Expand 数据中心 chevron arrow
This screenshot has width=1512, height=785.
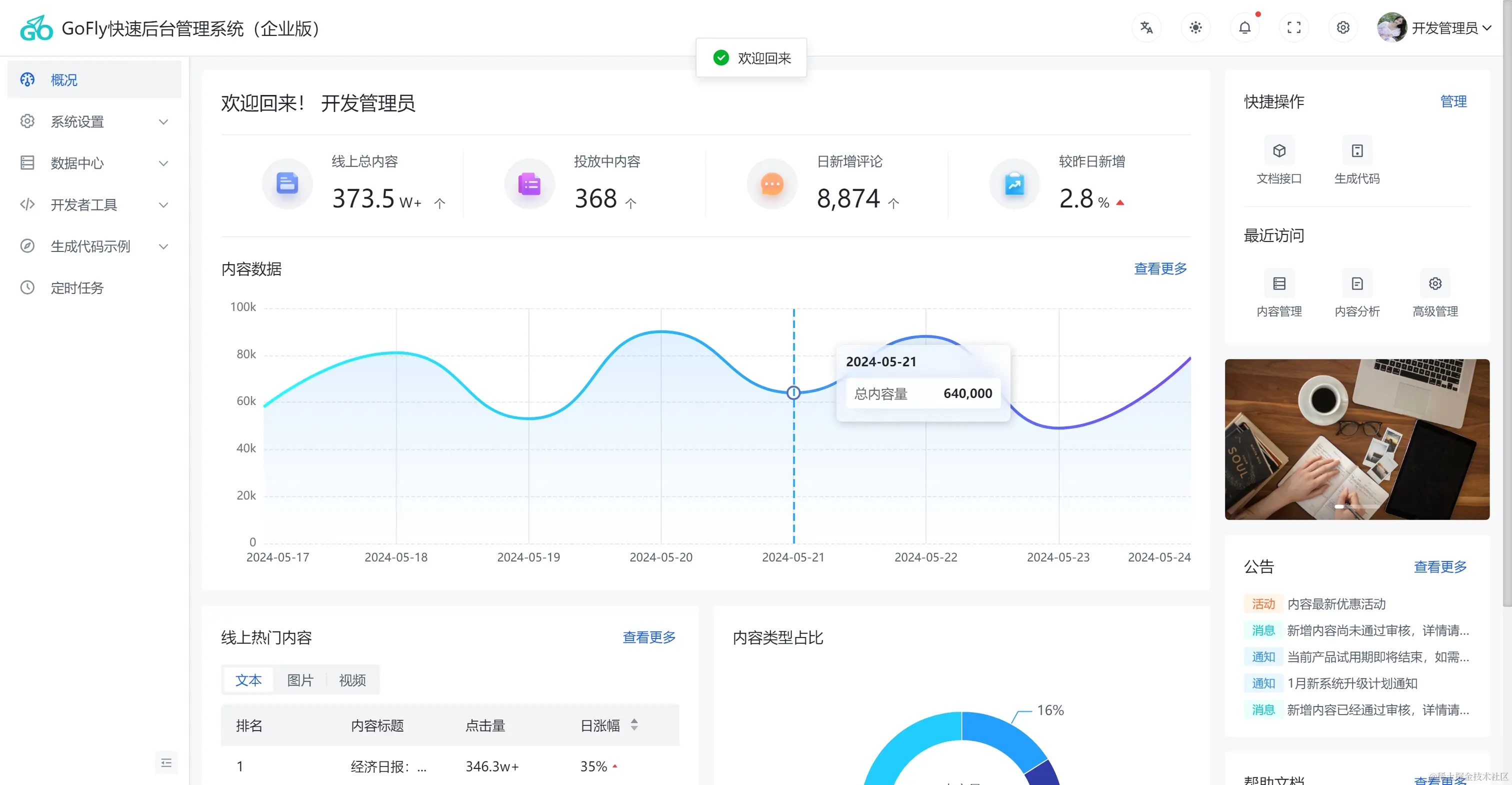click(x=164, y=163)
